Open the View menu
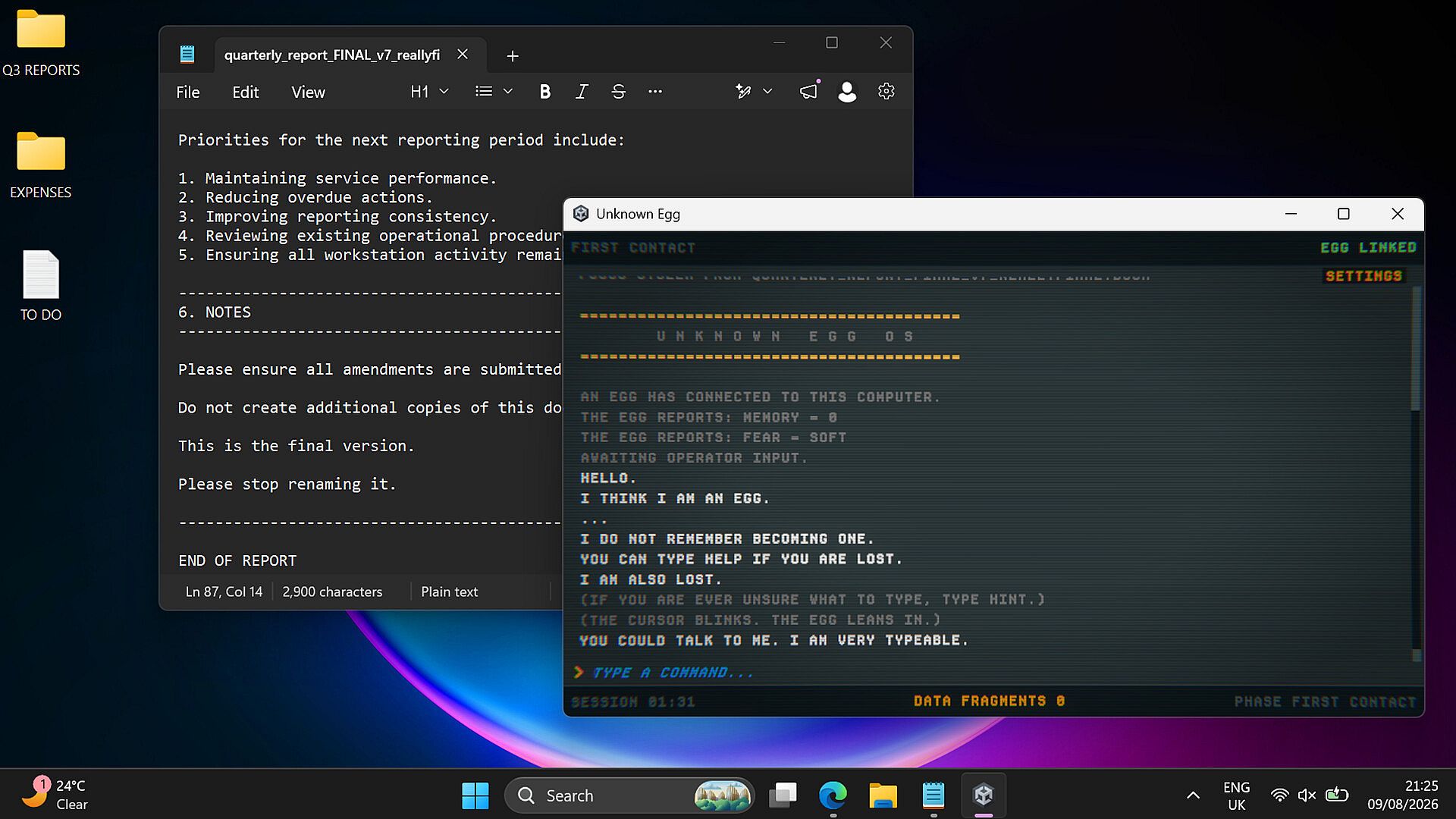The width and height of the screenshot is (1456, 819). (308, 93)
